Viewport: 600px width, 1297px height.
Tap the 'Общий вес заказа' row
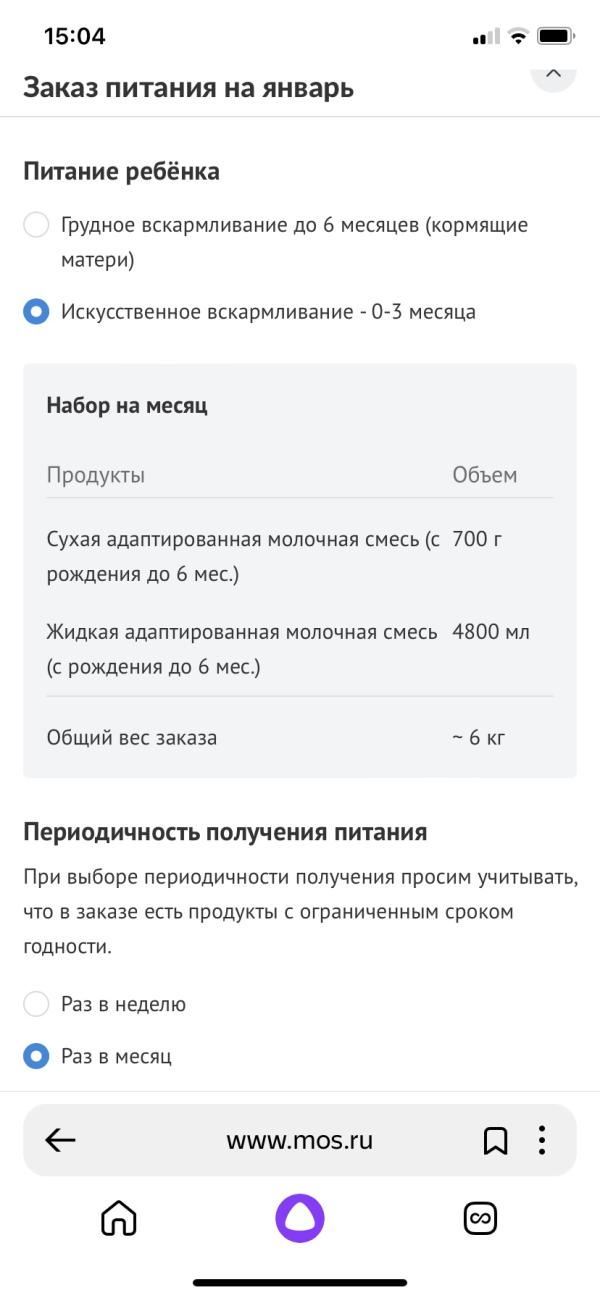point(300,738)
